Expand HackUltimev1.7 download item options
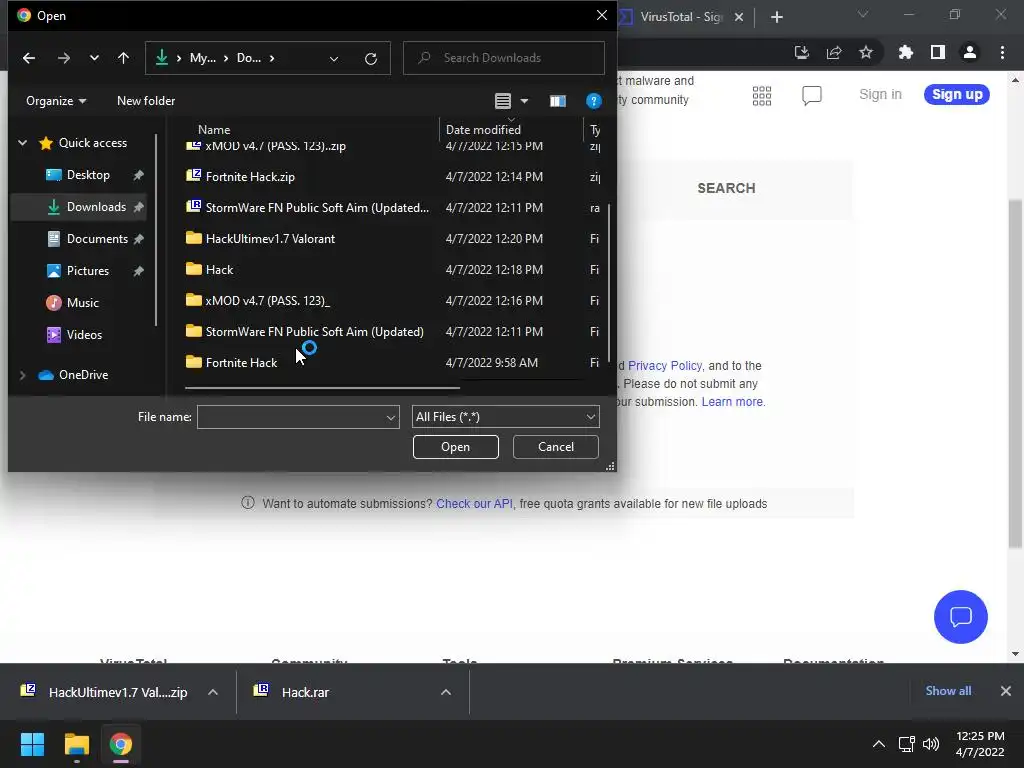This screenshot has width=1024, height=768. 213,692
